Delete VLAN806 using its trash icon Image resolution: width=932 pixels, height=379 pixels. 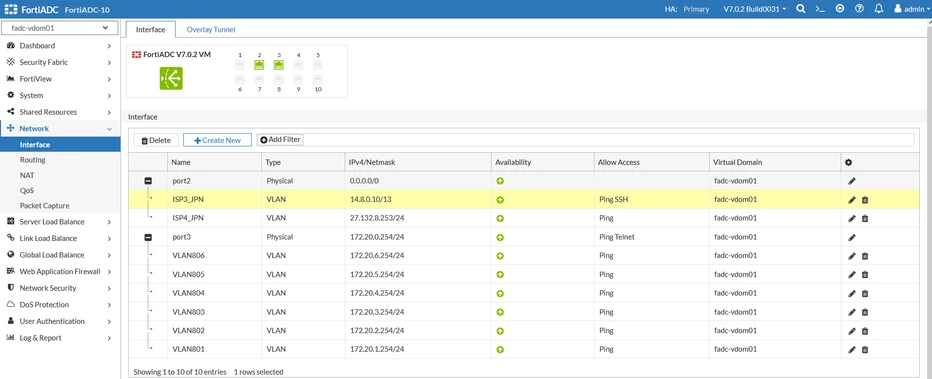(x=865, y=256)
